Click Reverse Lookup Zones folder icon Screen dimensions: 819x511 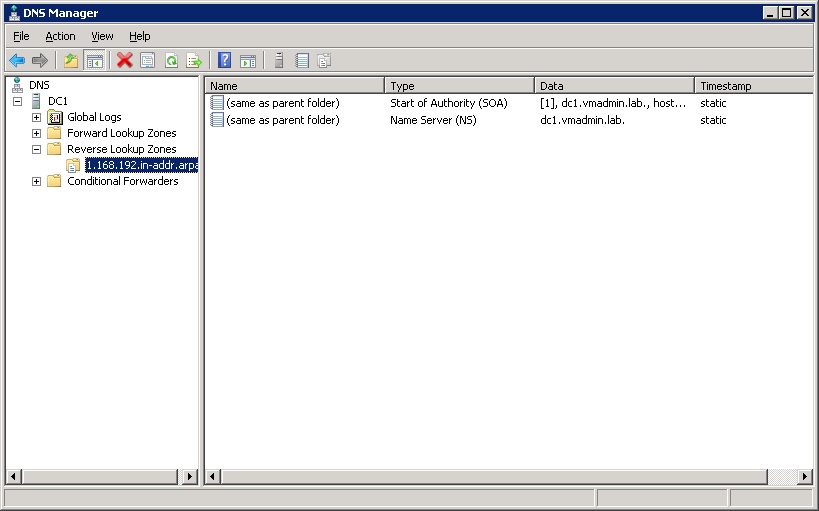tap(54, 149)
